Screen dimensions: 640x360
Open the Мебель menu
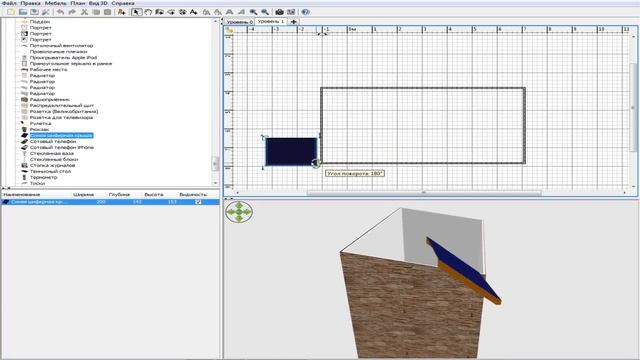(x=56, y=3)
